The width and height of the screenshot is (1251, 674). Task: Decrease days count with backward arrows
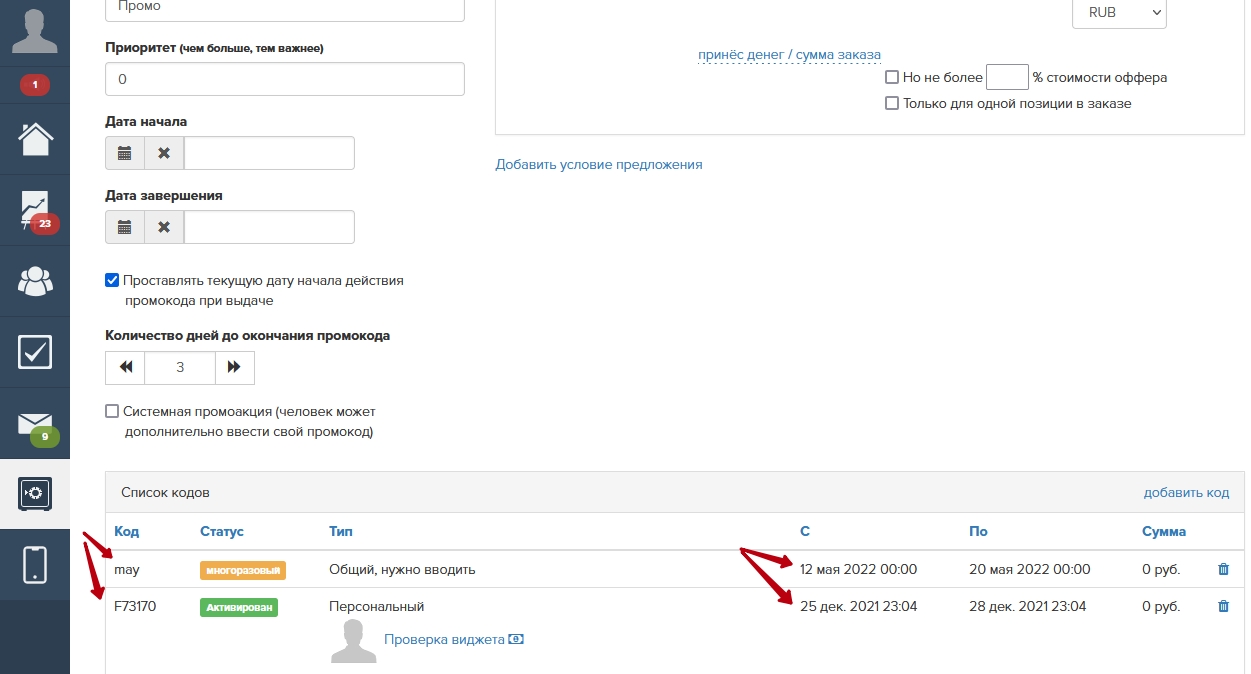coord(125,367)
